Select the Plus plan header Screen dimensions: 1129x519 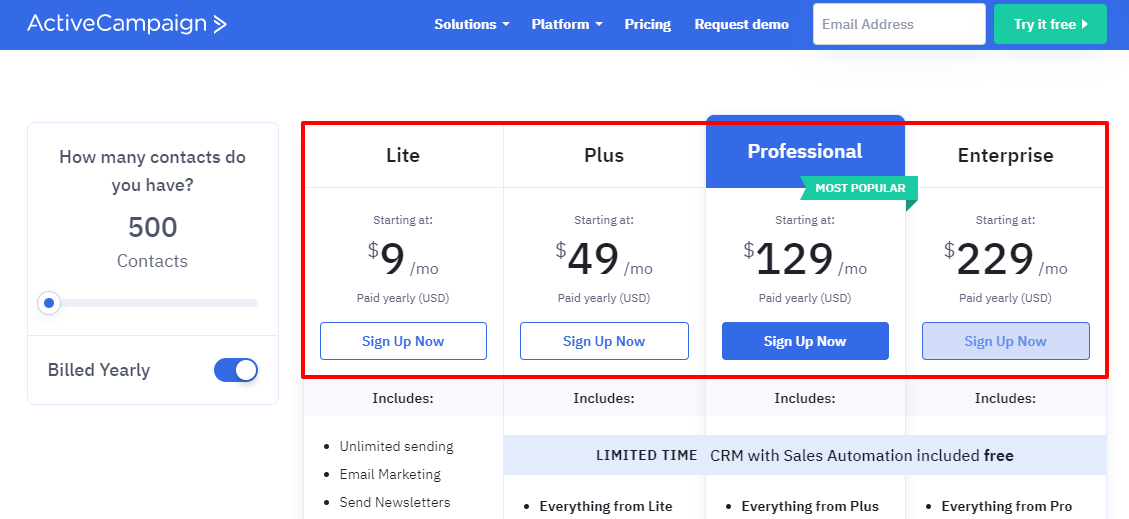click(x=604, y=155)
